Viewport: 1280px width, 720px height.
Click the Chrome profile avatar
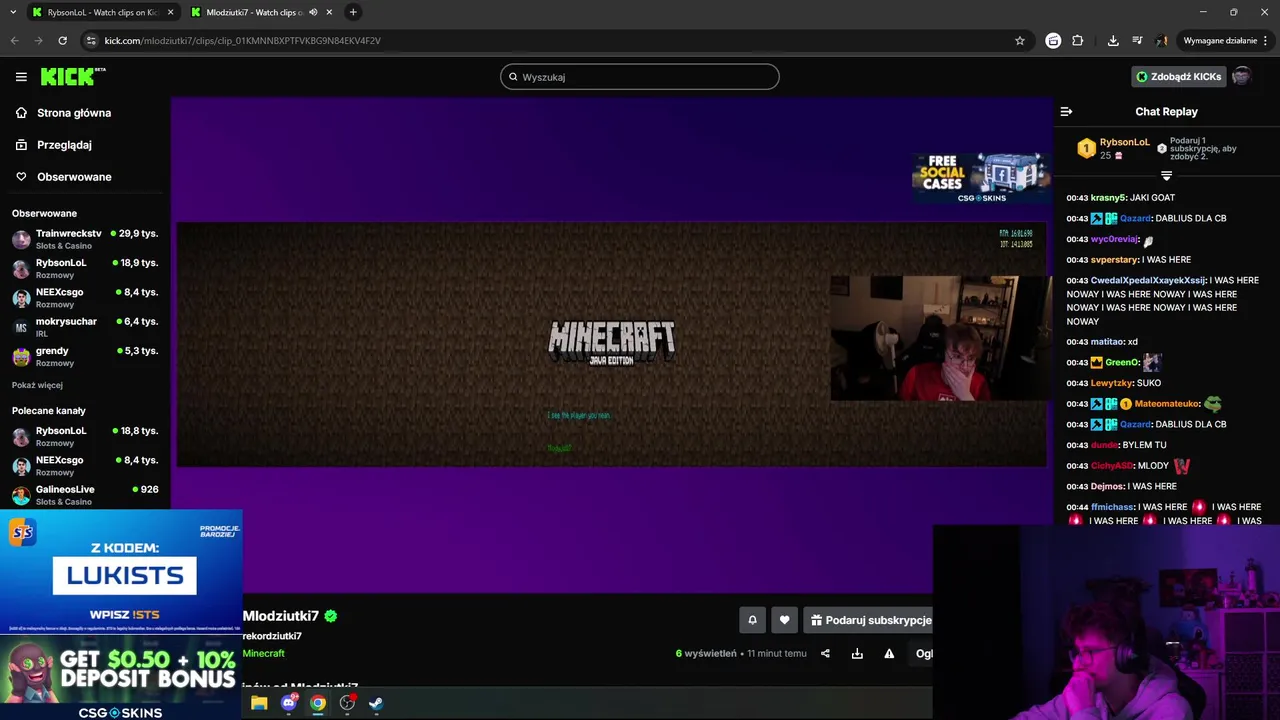1161,41
